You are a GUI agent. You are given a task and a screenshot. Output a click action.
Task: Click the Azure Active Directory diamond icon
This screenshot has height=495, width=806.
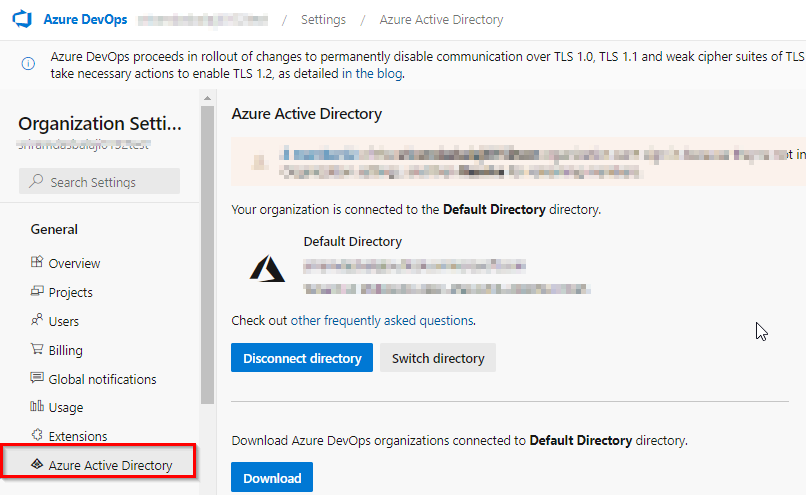tap(37, 464)
